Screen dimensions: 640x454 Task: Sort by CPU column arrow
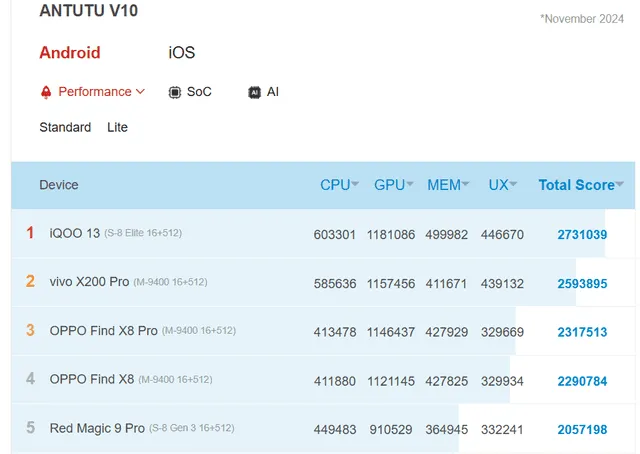click(355, 184)
